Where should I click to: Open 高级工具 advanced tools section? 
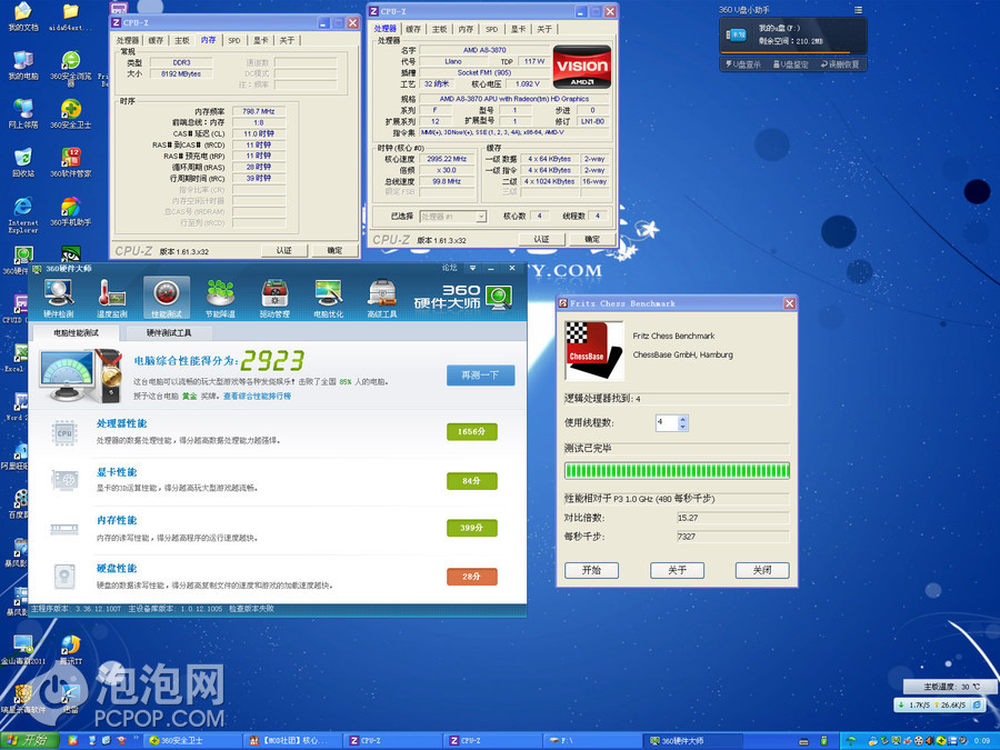point(382,298)
